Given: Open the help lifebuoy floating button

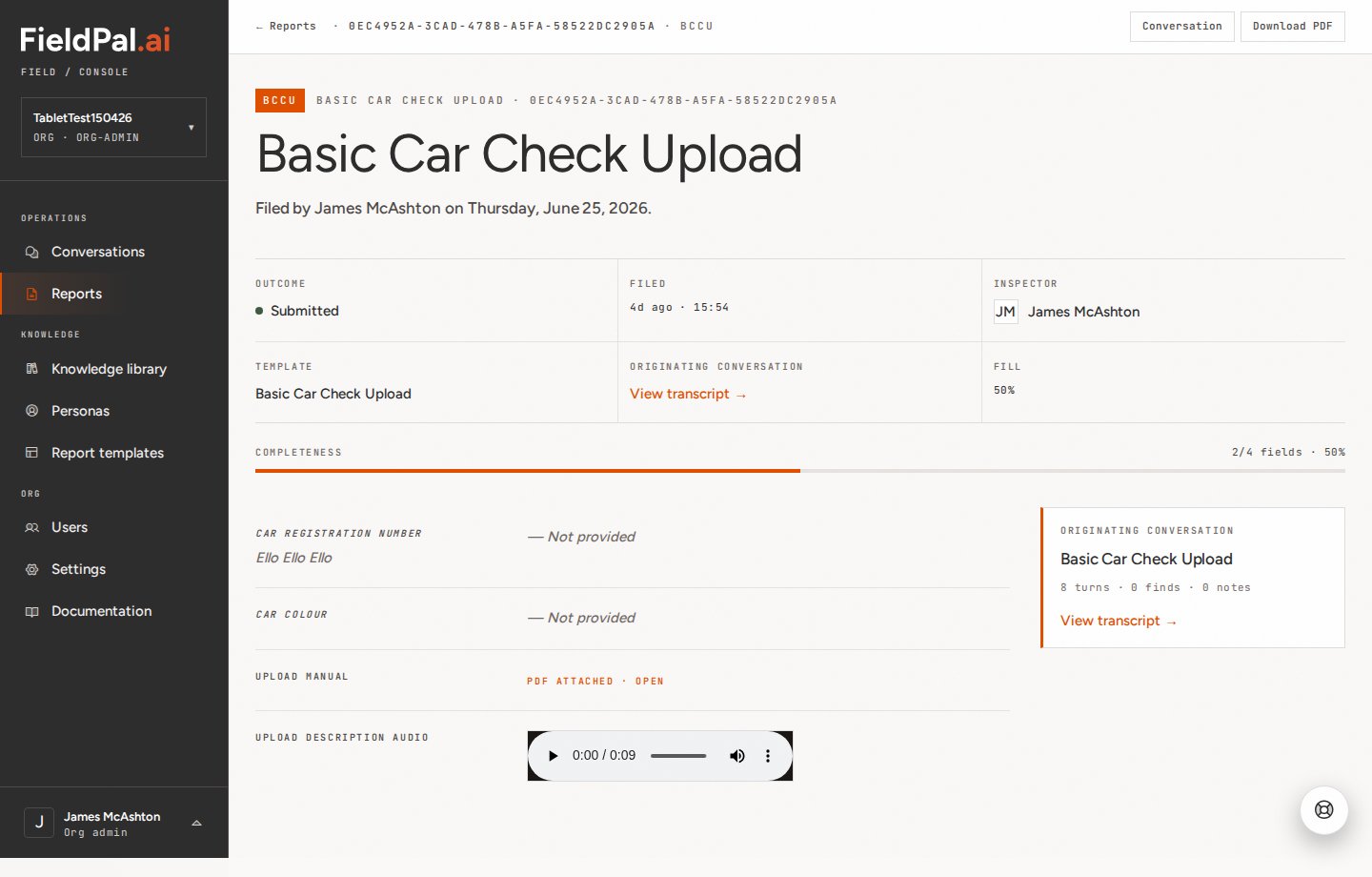Looking at the screenshot, I should [1323, 809].
